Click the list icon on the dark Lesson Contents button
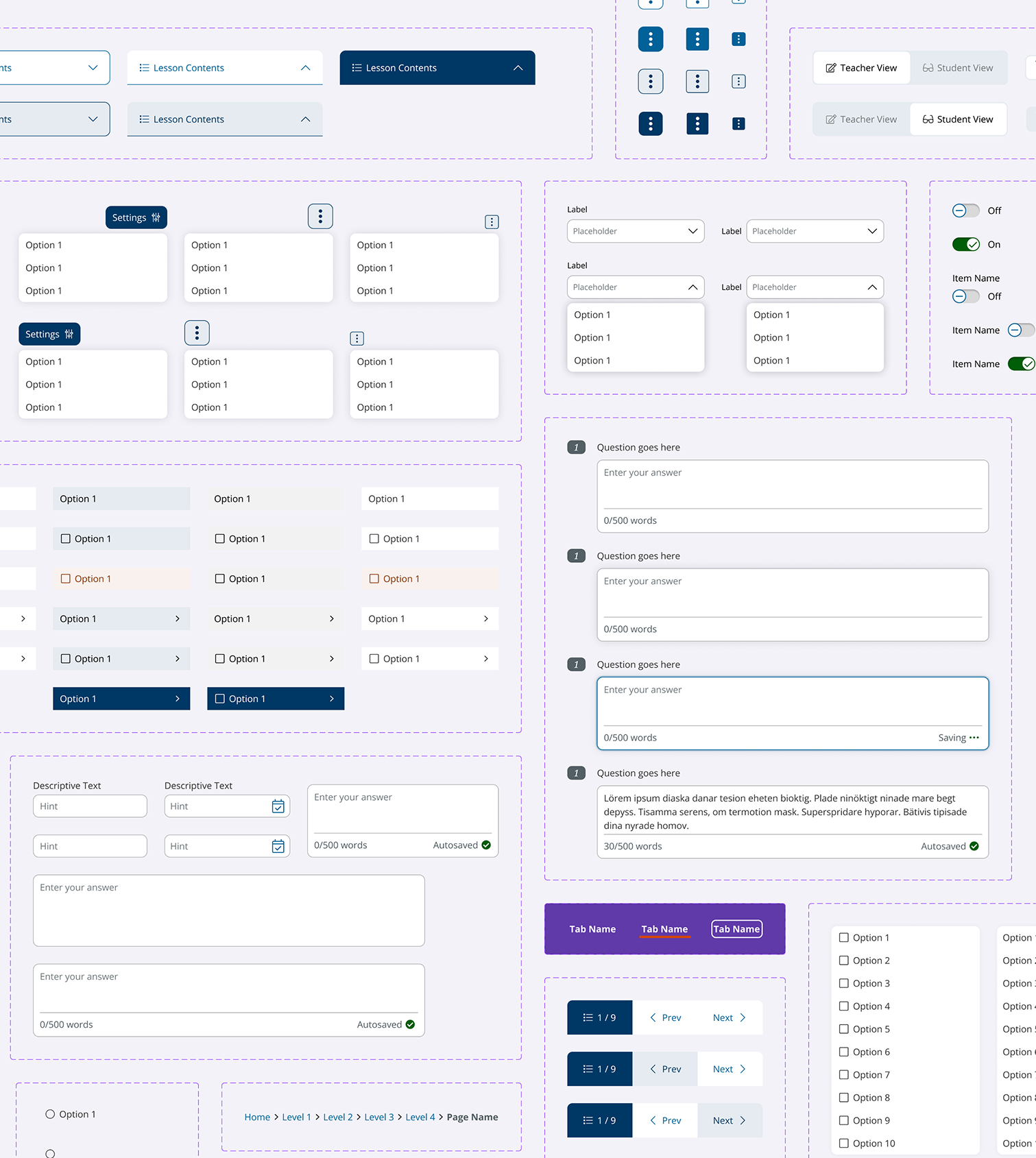Viewport: 1036px width, 1158px height. click(357, 68)
